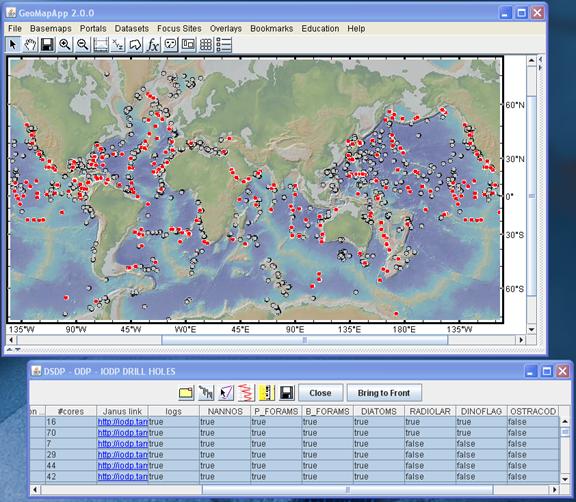Open the Basemaps menu
The width and height of the screenshot is (576, 502).
(51, 29)
